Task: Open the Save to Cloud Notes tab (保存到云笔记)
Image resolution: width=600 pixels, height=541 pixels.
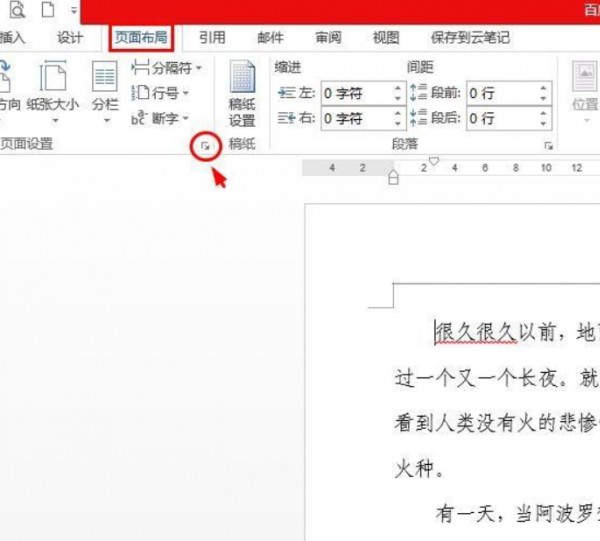Action: click(470, 37)
